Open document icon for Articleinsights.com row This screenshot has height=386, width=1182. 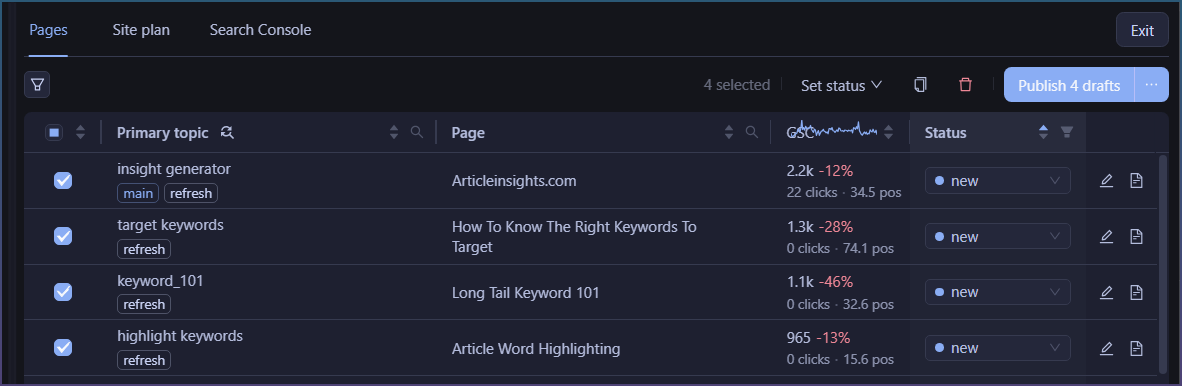pos(1136,180)
